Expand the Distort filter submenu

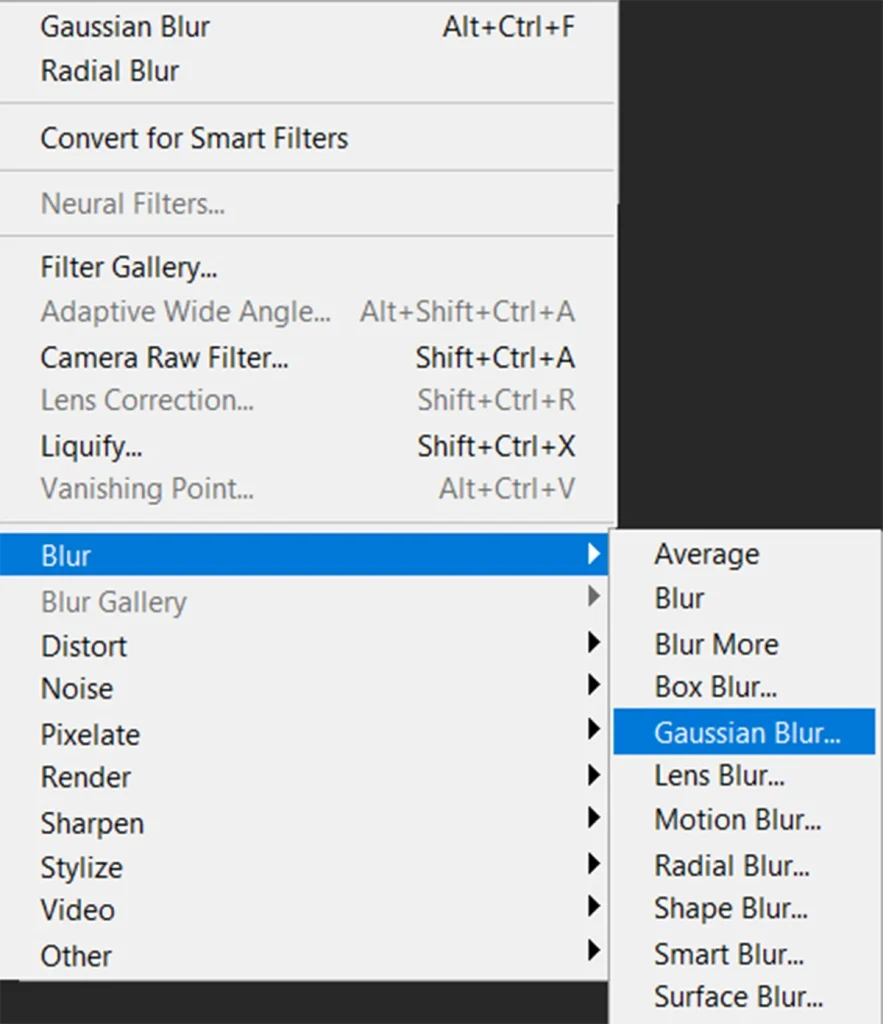pyautogui.click(x=84, y=646)
